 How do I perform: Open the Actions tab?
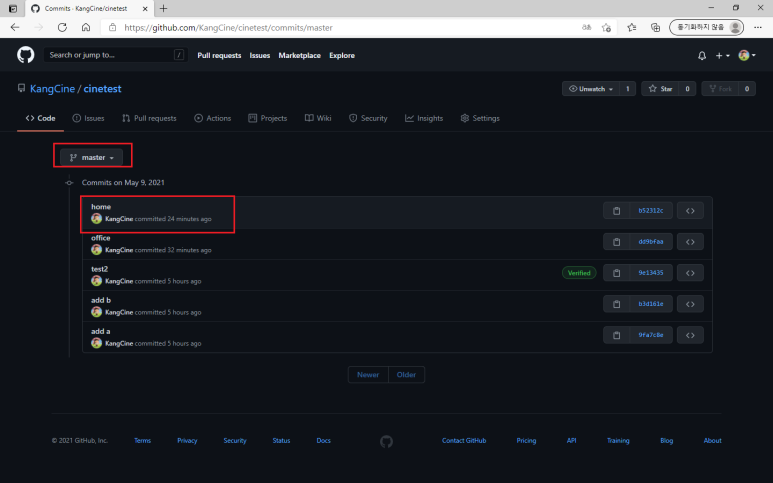tap(212, 118)
